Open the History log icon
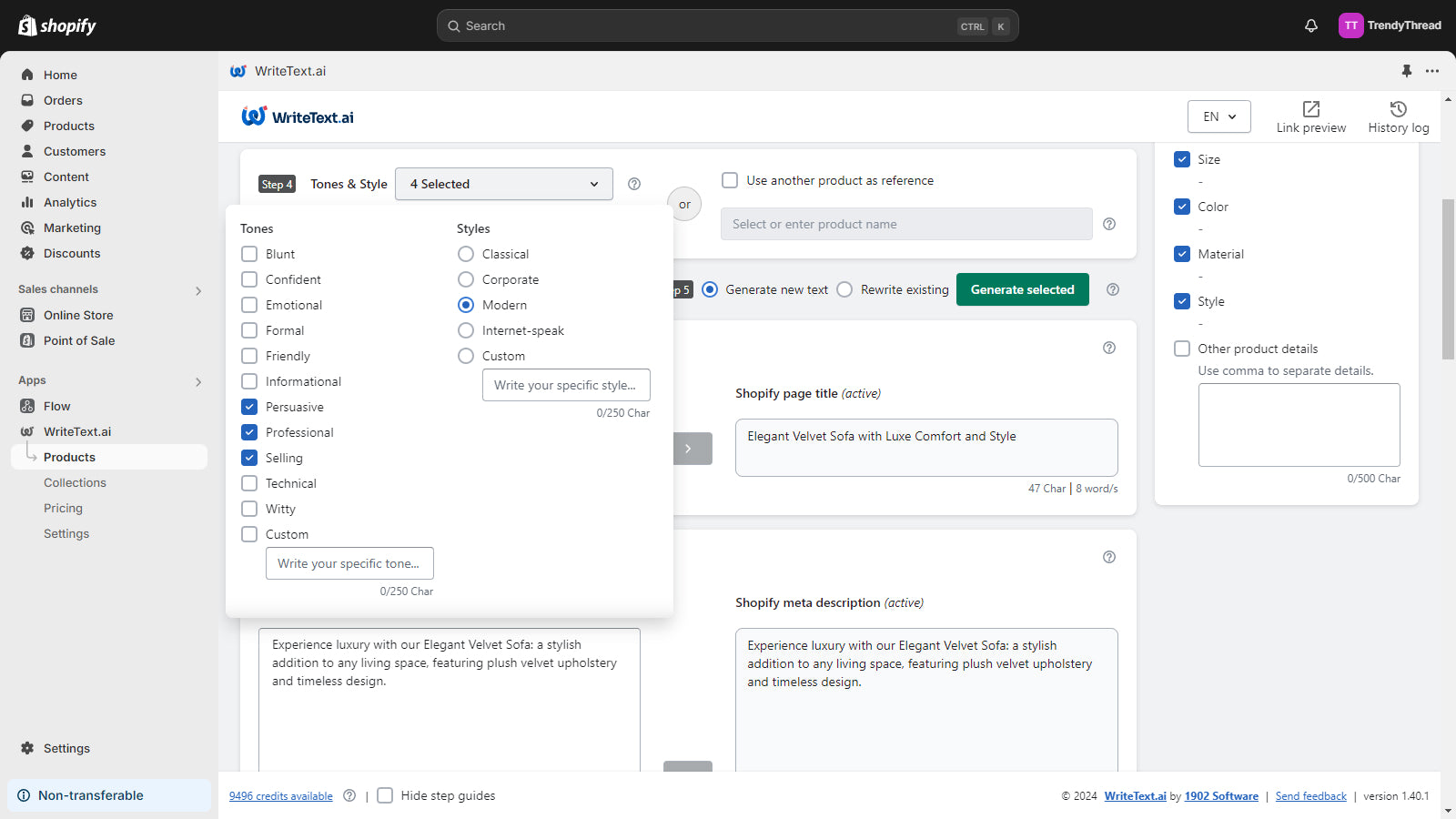The width and height of the screenshot is (1456, 819). 1399,108
